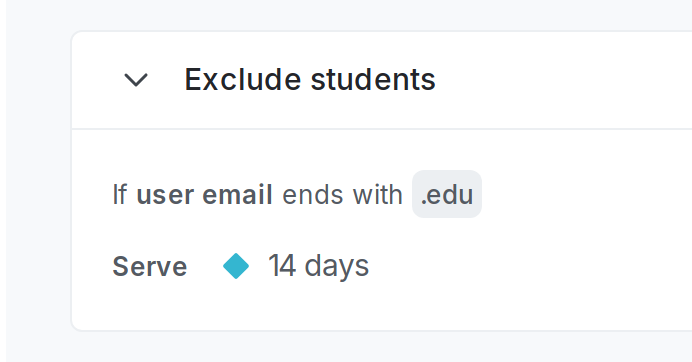Click the ends with operator text
Image resolution: width=692 pixels, height=362 pixels.
tap(342, 195)
